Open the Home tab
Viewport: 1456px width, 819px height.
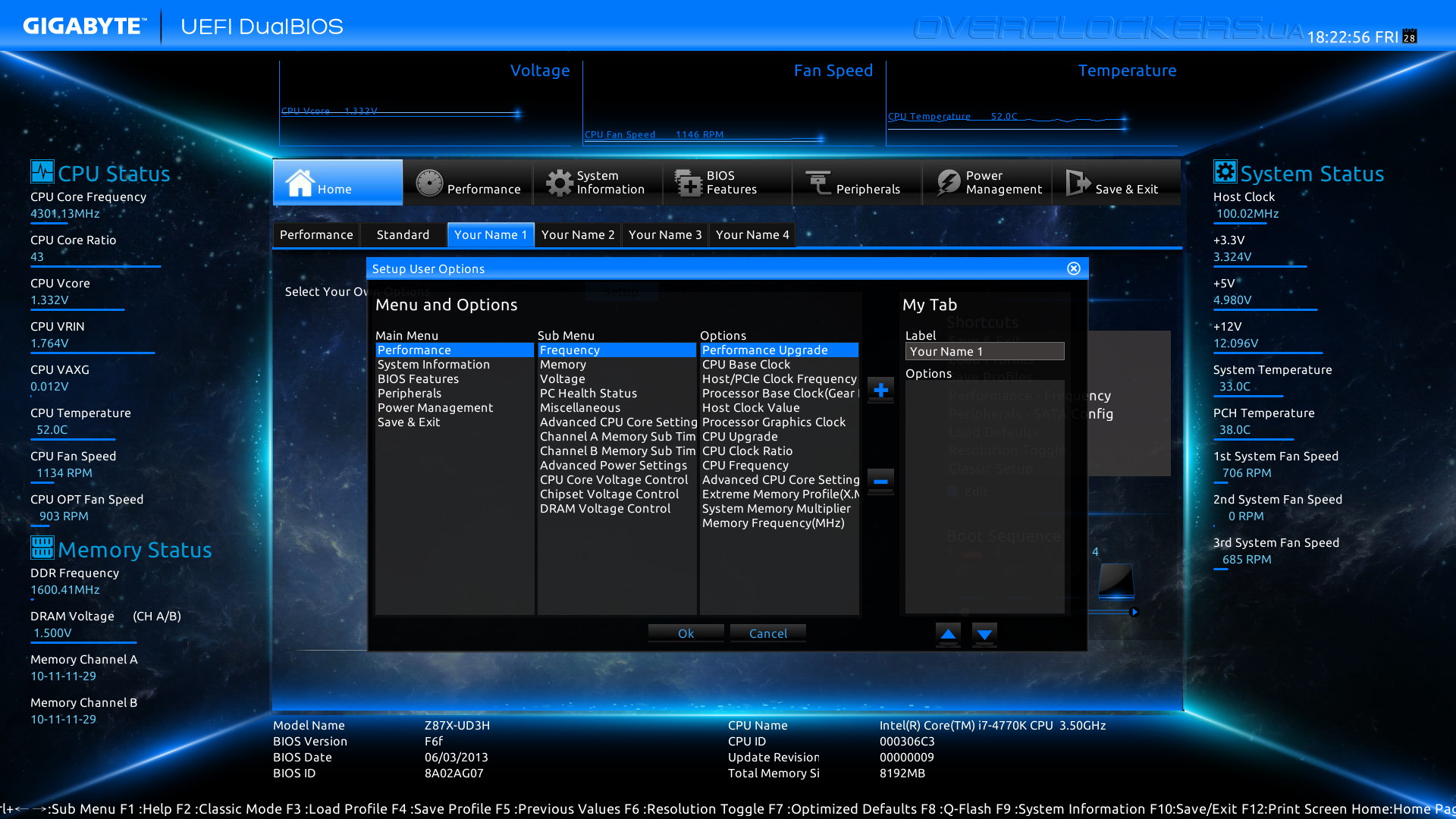click(337, 182)
